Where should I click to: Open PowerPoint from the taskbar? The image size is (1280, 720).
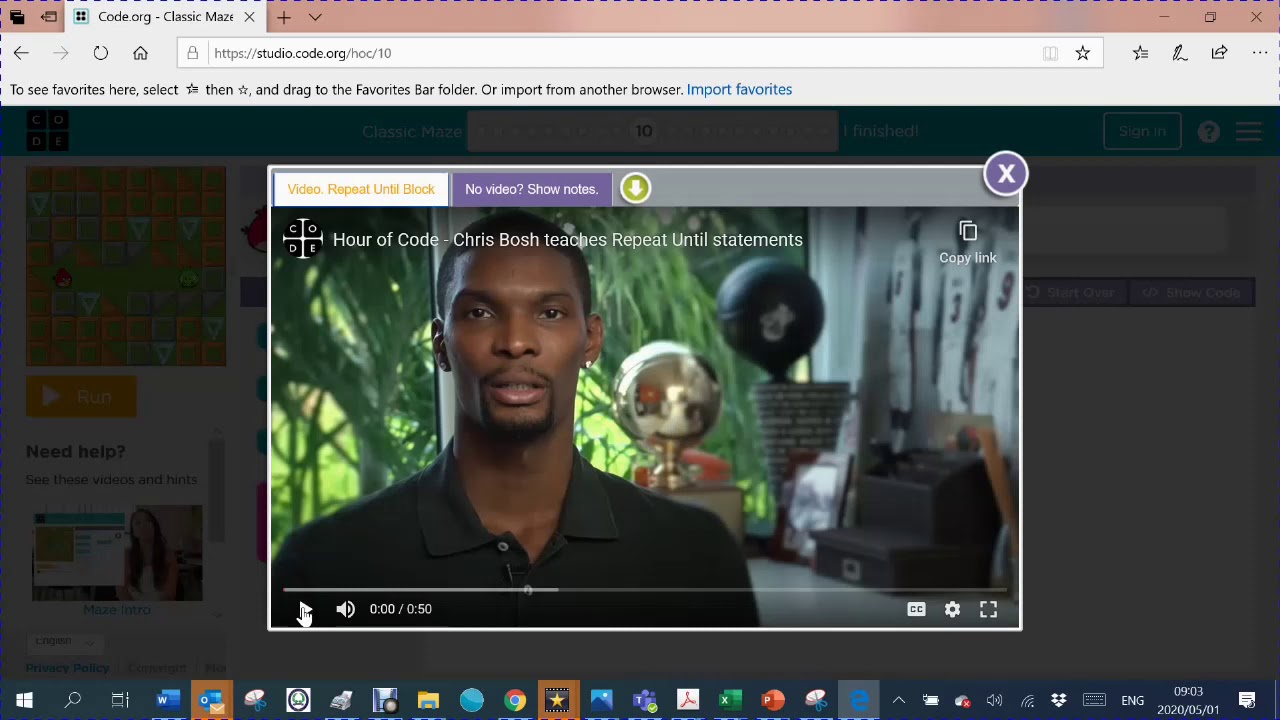pyautogui.click(x=773, y=700)
